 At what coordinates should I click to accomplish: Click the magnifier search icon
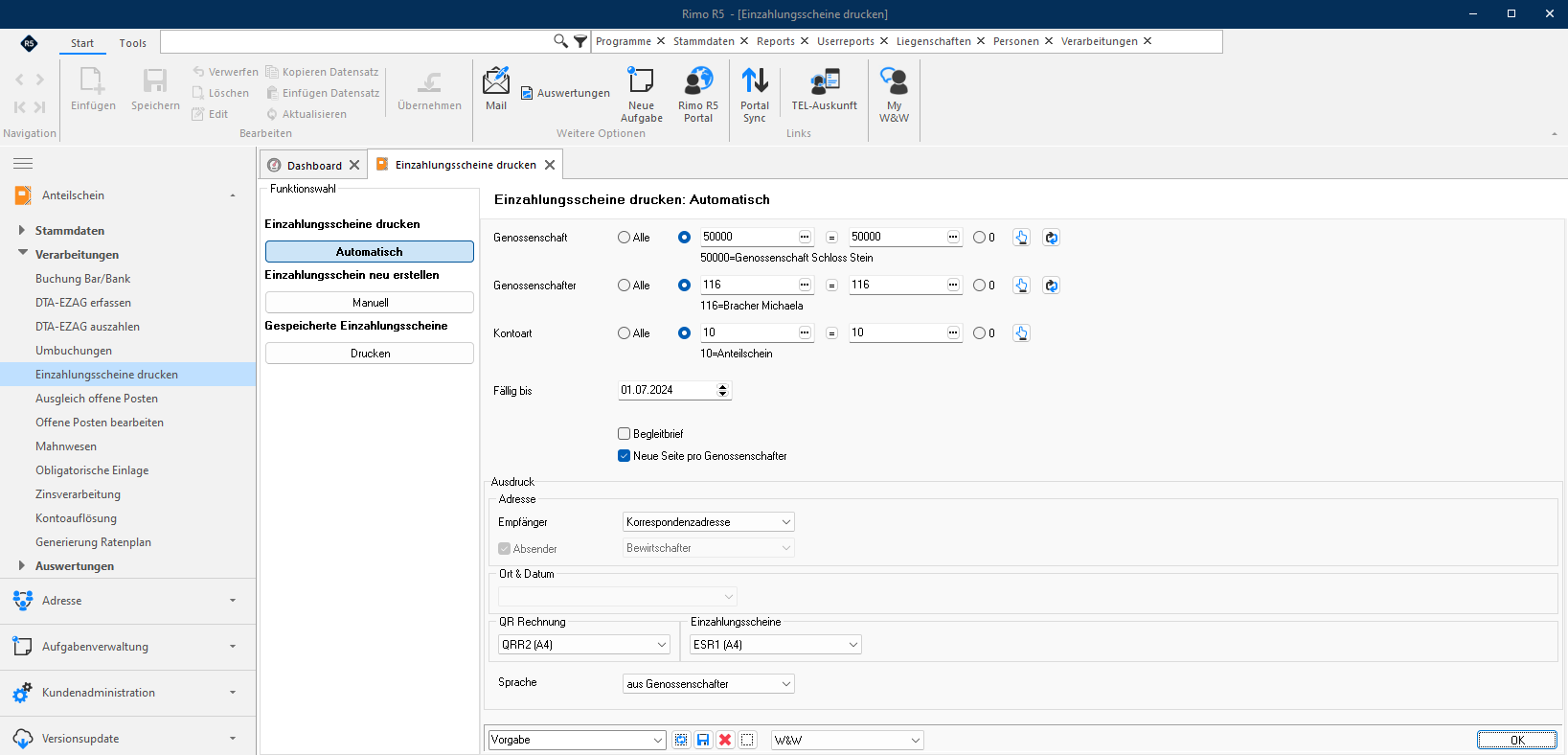(x=560, y=41)
